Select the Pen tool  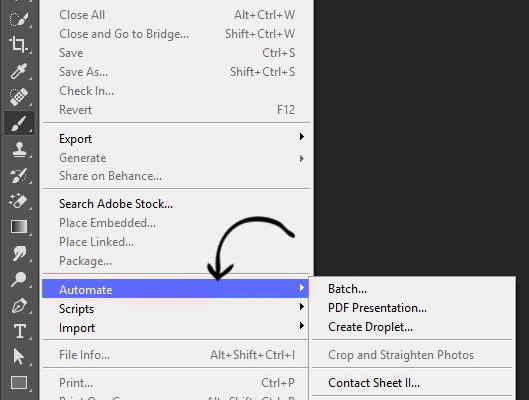(19, 305)
